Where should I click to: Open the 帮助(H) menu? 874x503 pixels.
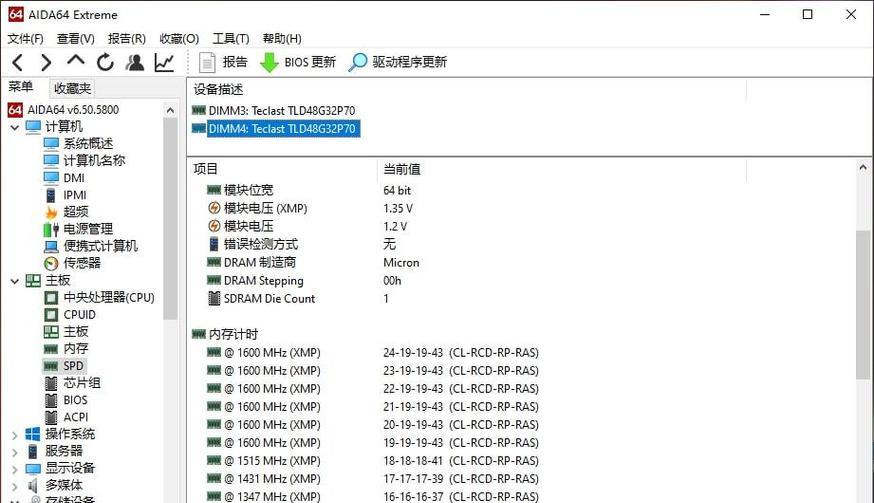[x=282, y=38]
